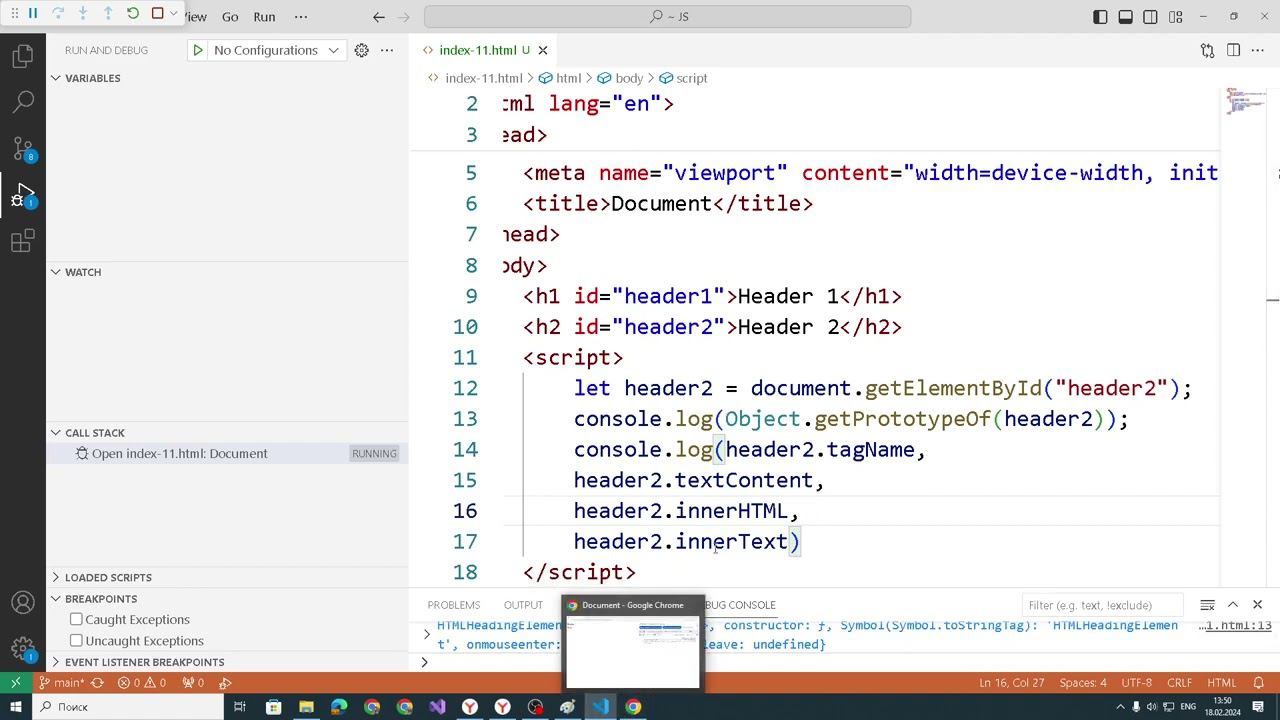Screen dimensions: 1280x720
Task: Select the index-11.html editor tab
Action: point(484,50)
